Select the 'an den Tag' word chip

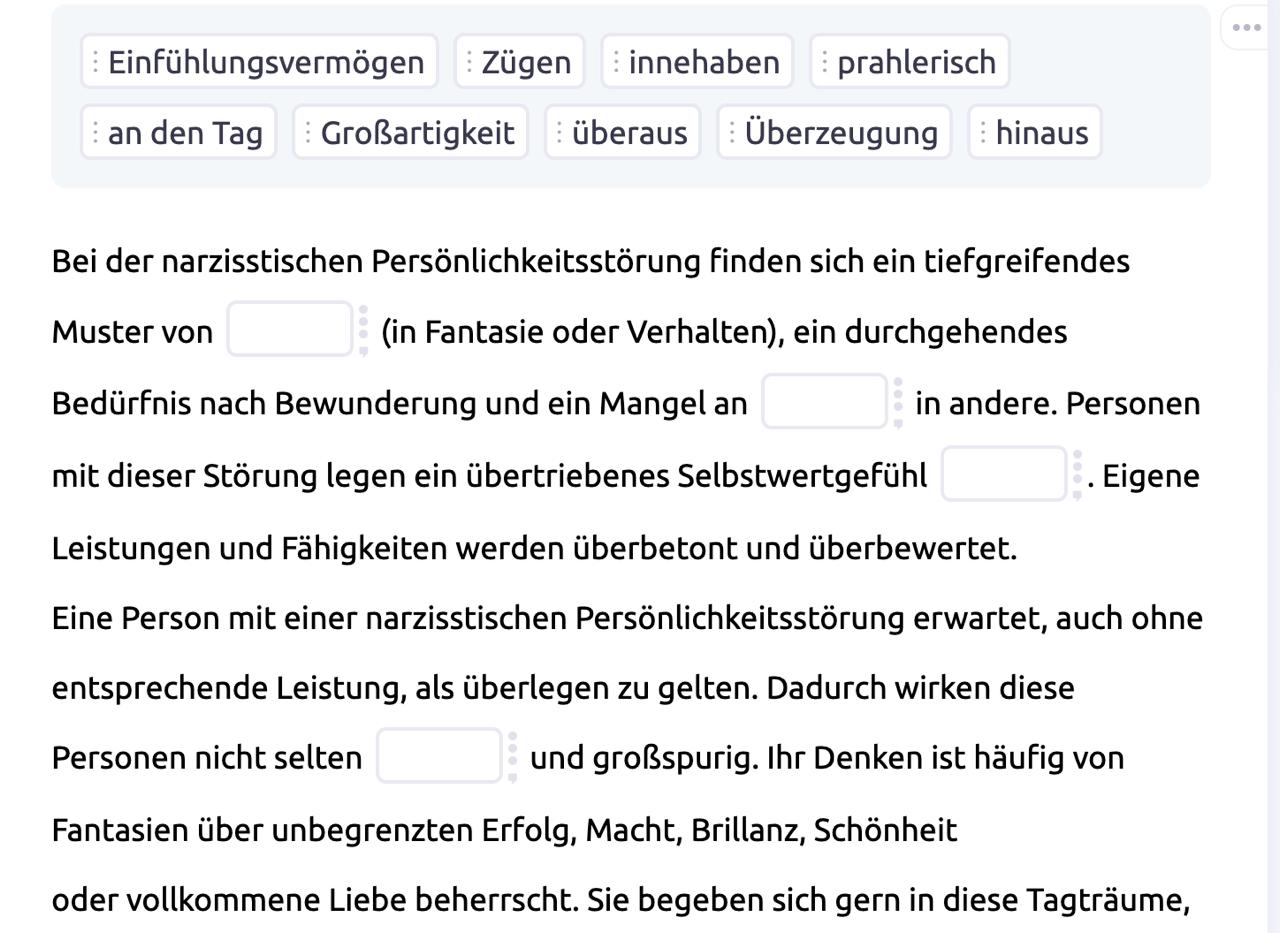click(179, 132)
